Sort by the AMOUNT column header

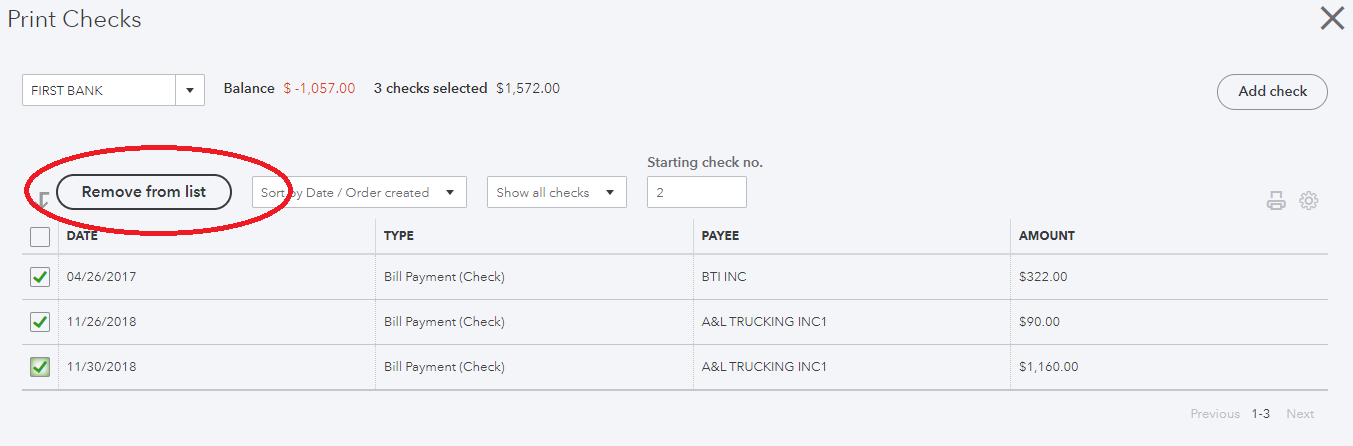click(x=1047, y=236)
